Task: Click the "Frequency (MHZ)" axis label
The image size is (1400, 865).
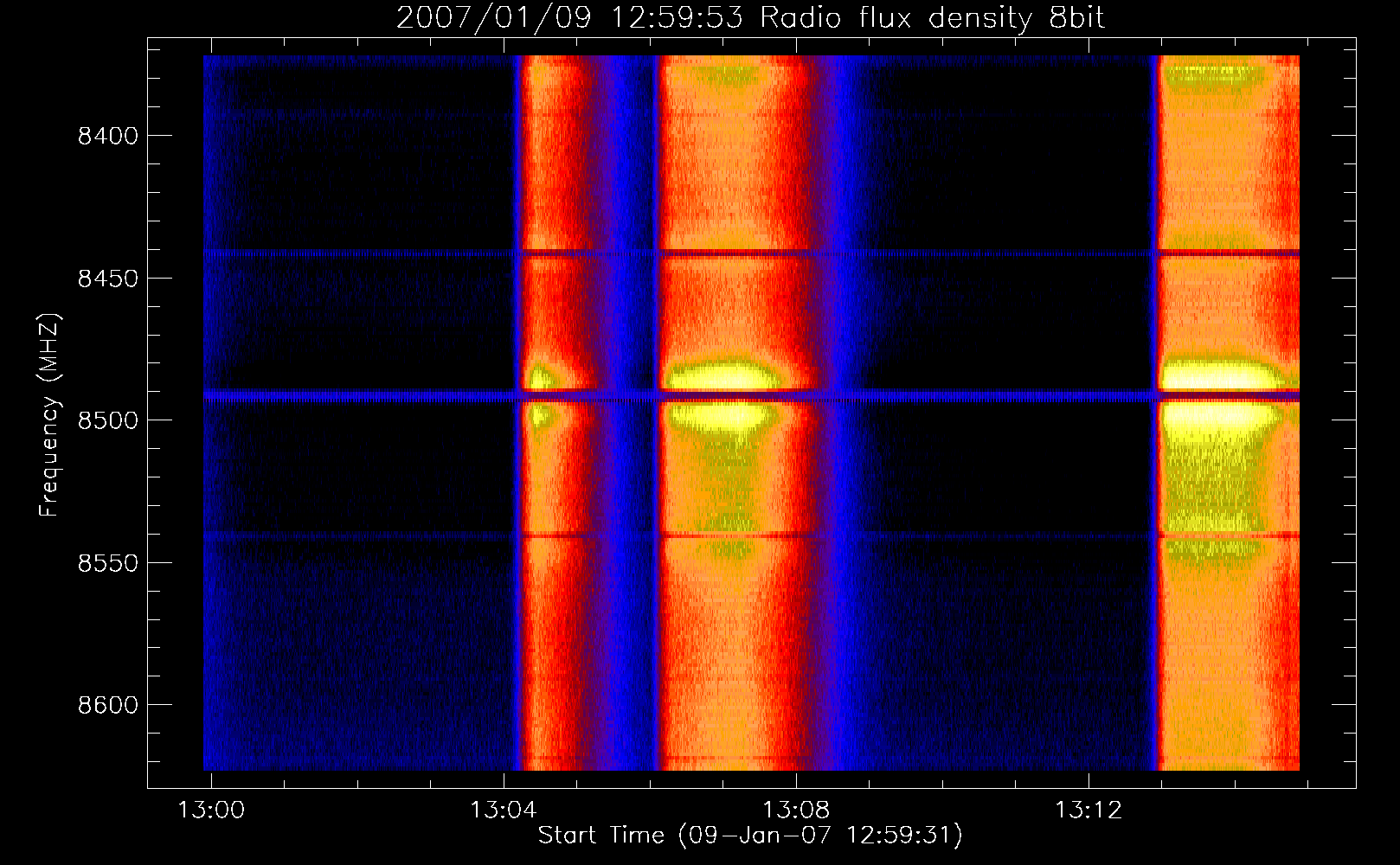Action: (50, 414)
